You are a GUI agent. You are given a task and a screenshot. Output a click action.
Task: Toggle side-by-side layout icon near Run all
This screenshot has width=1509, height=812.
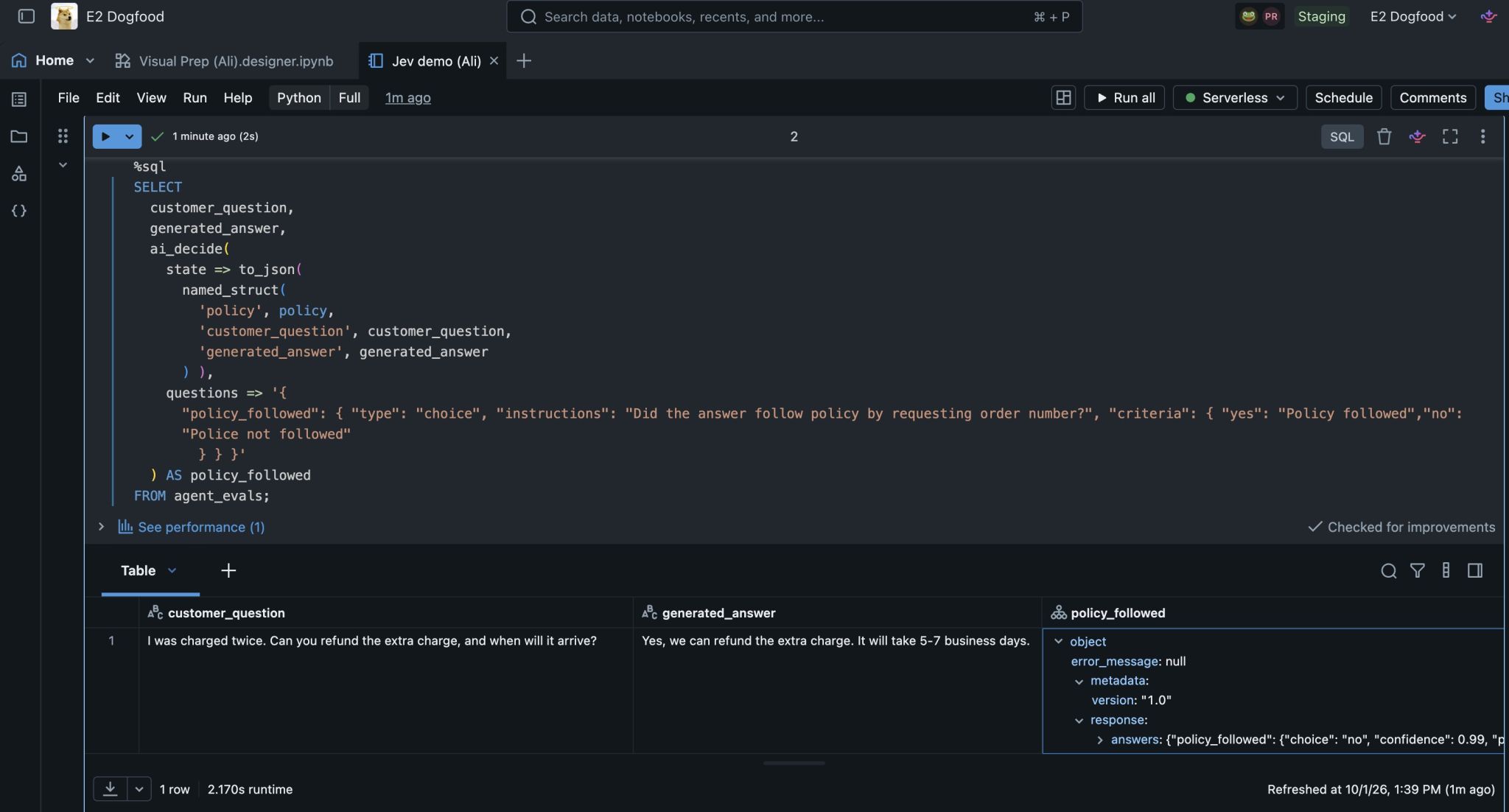[x=1063, y=97]
